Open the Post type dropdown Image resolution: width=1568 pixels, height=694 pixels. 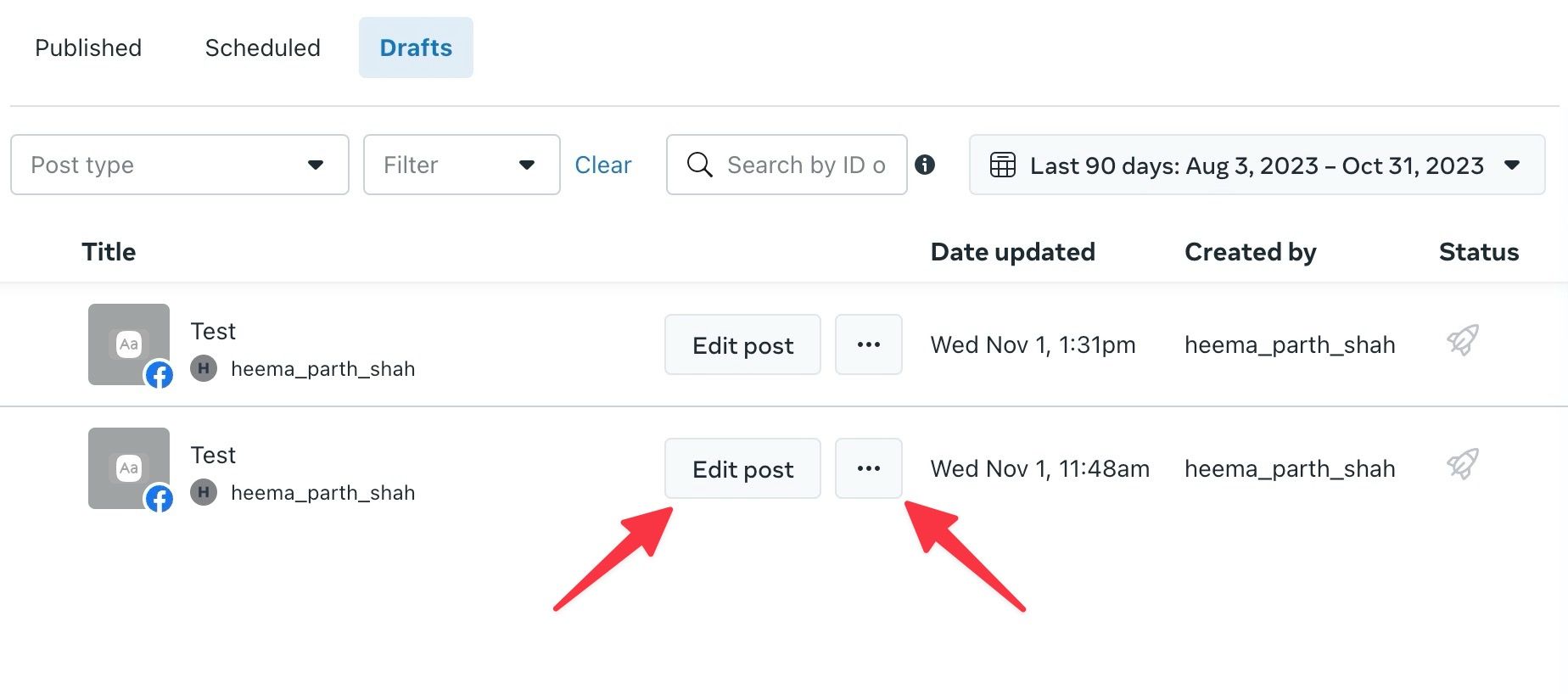tap(179, 165)
